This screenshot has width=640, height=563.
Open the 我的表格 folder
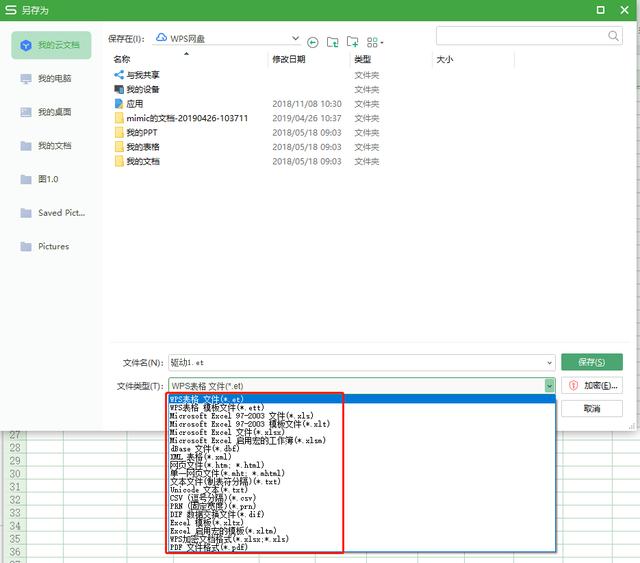(137, 147)
